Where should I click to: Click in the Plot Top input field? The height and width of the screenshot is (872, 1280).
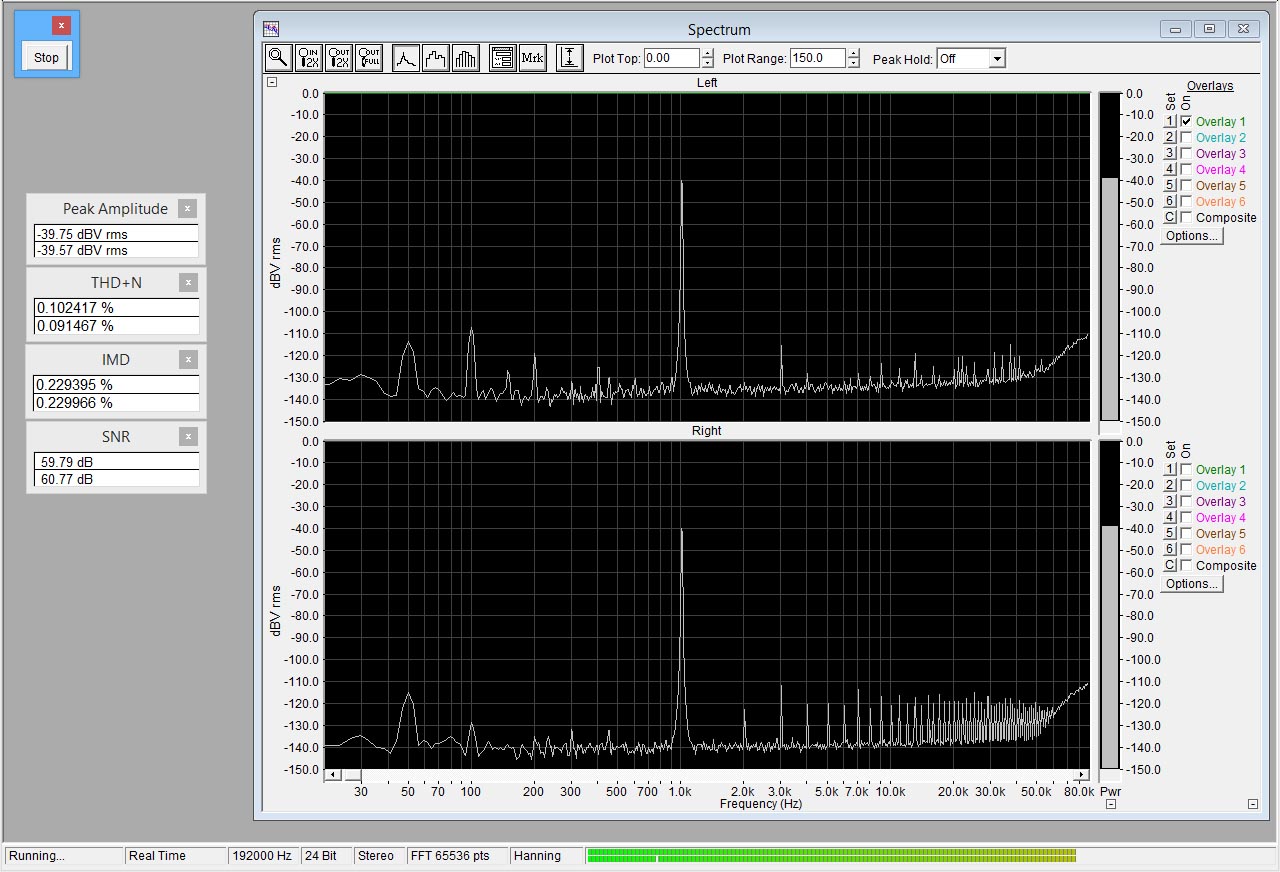click(672, 59)
